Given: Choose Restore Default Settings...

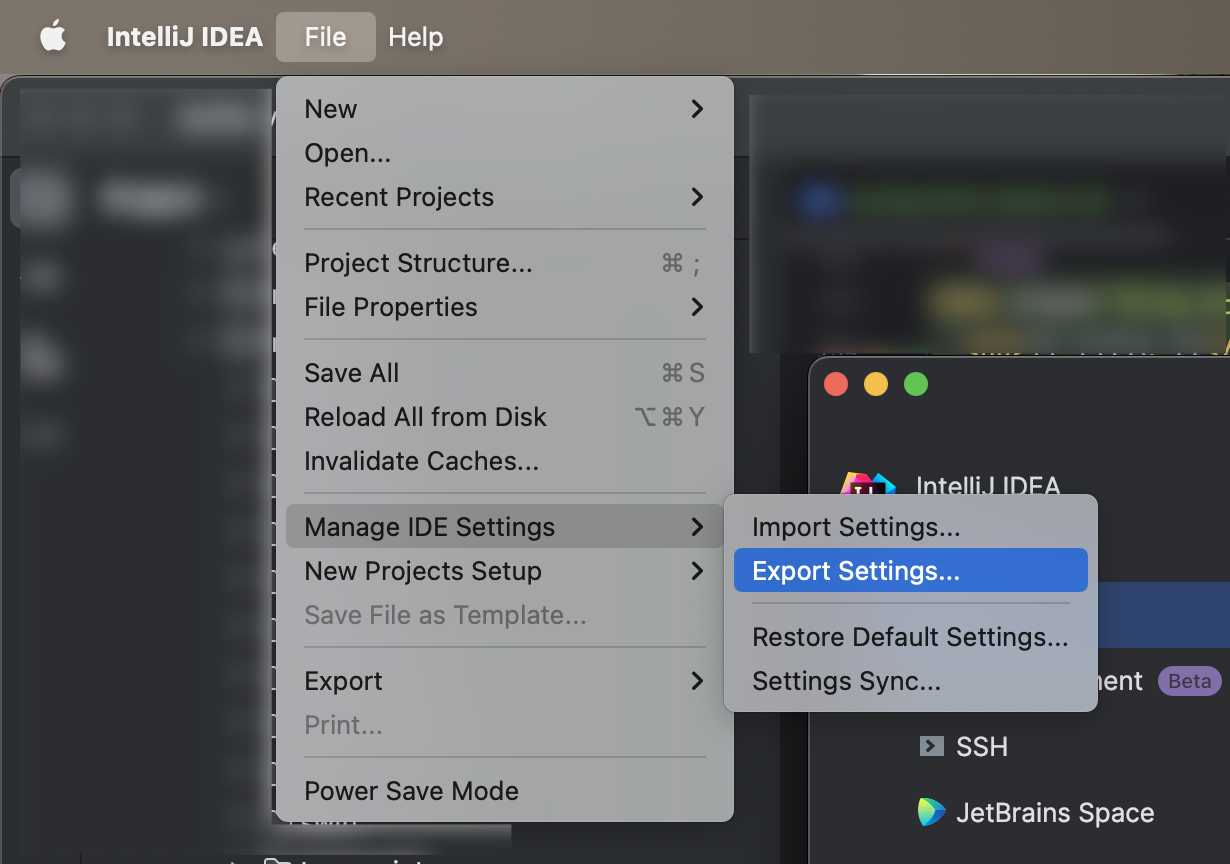Looking at the screenshot, I should pos(910,637).
